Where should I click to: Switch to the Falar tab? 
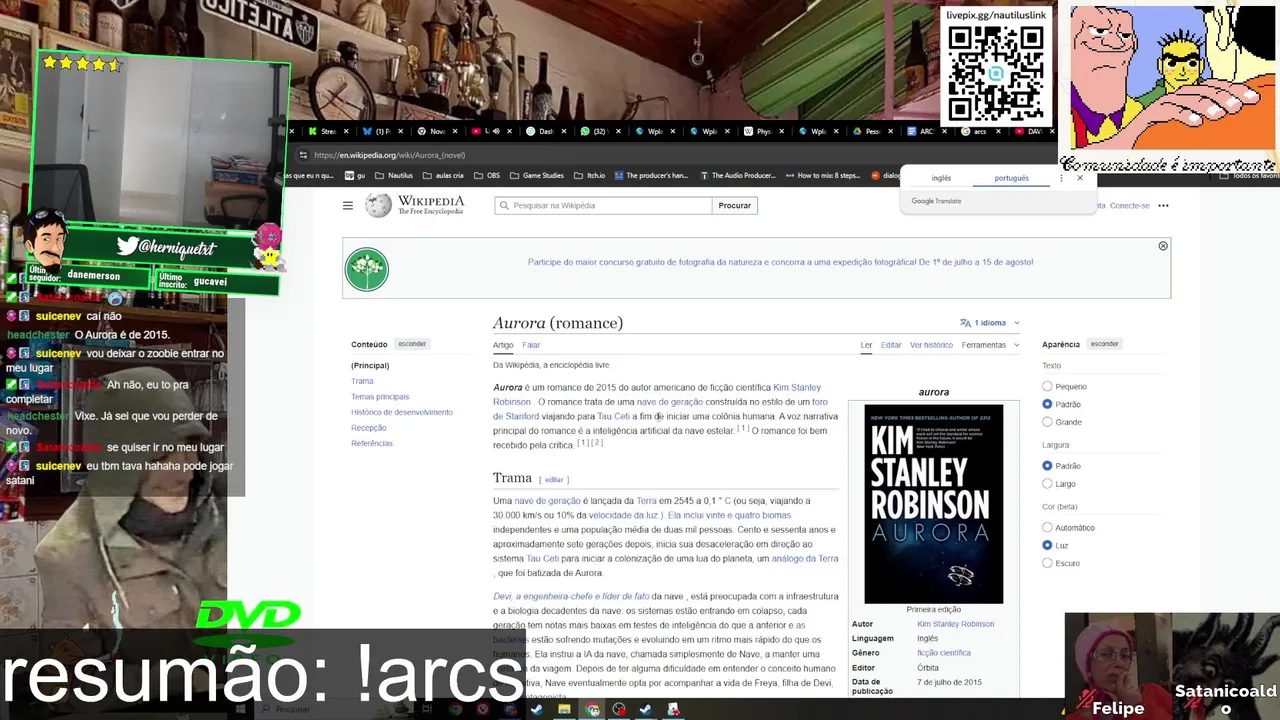tap(531, 345)
